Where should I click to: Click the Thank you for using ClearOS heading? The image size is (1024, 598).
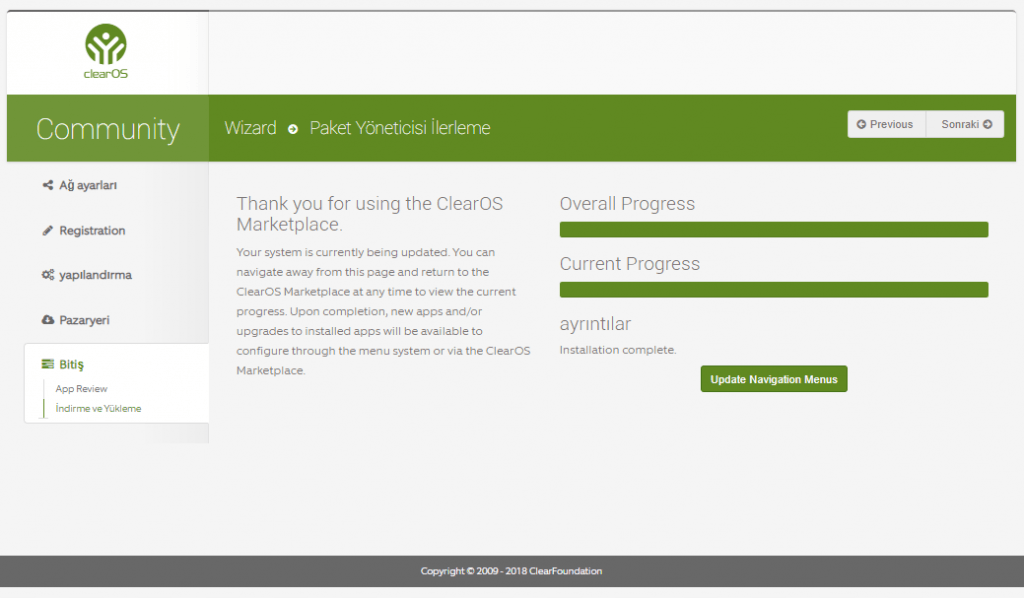370,214
